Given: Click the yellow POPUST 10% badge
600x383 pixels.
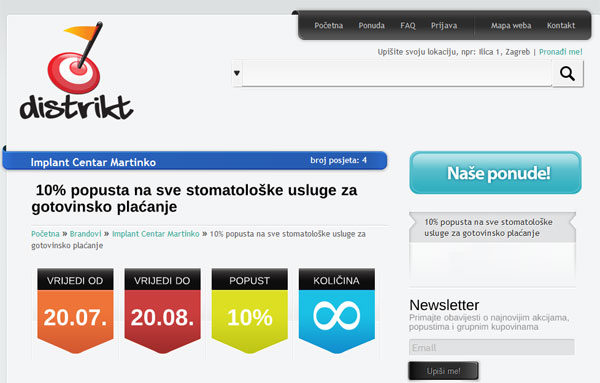Looking at the screenshot, I should click(x=249, y=311).
